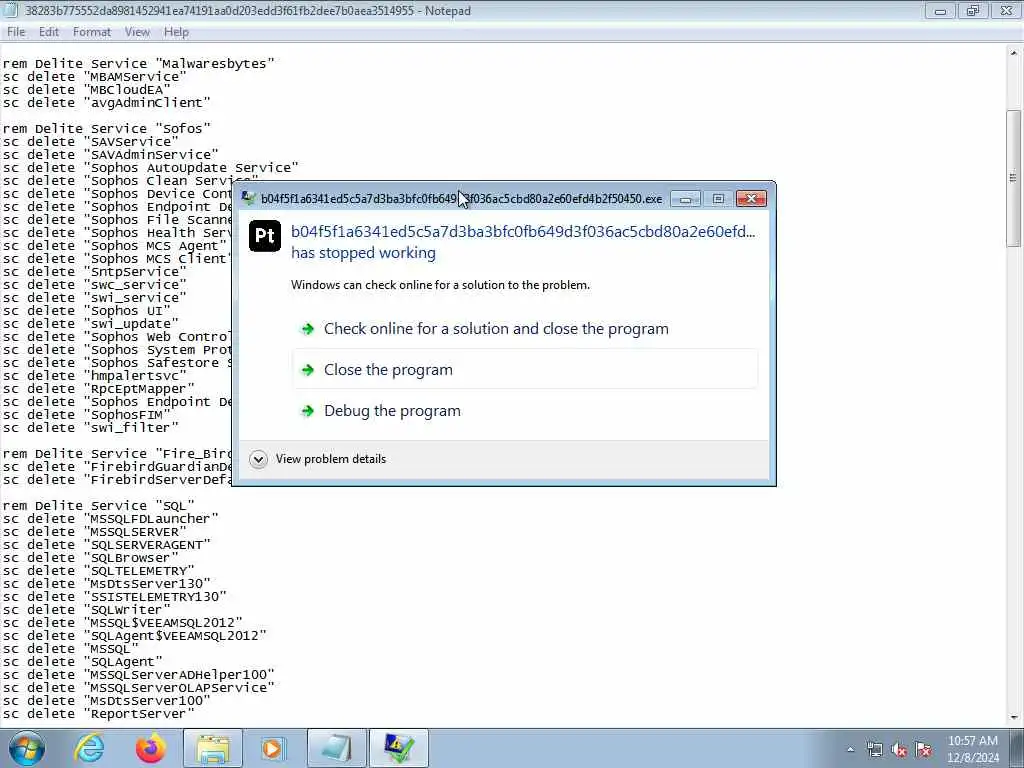Open the Help menu in Notepad
The height and width of the screenshot is (768, 1024).
point(176,32)
